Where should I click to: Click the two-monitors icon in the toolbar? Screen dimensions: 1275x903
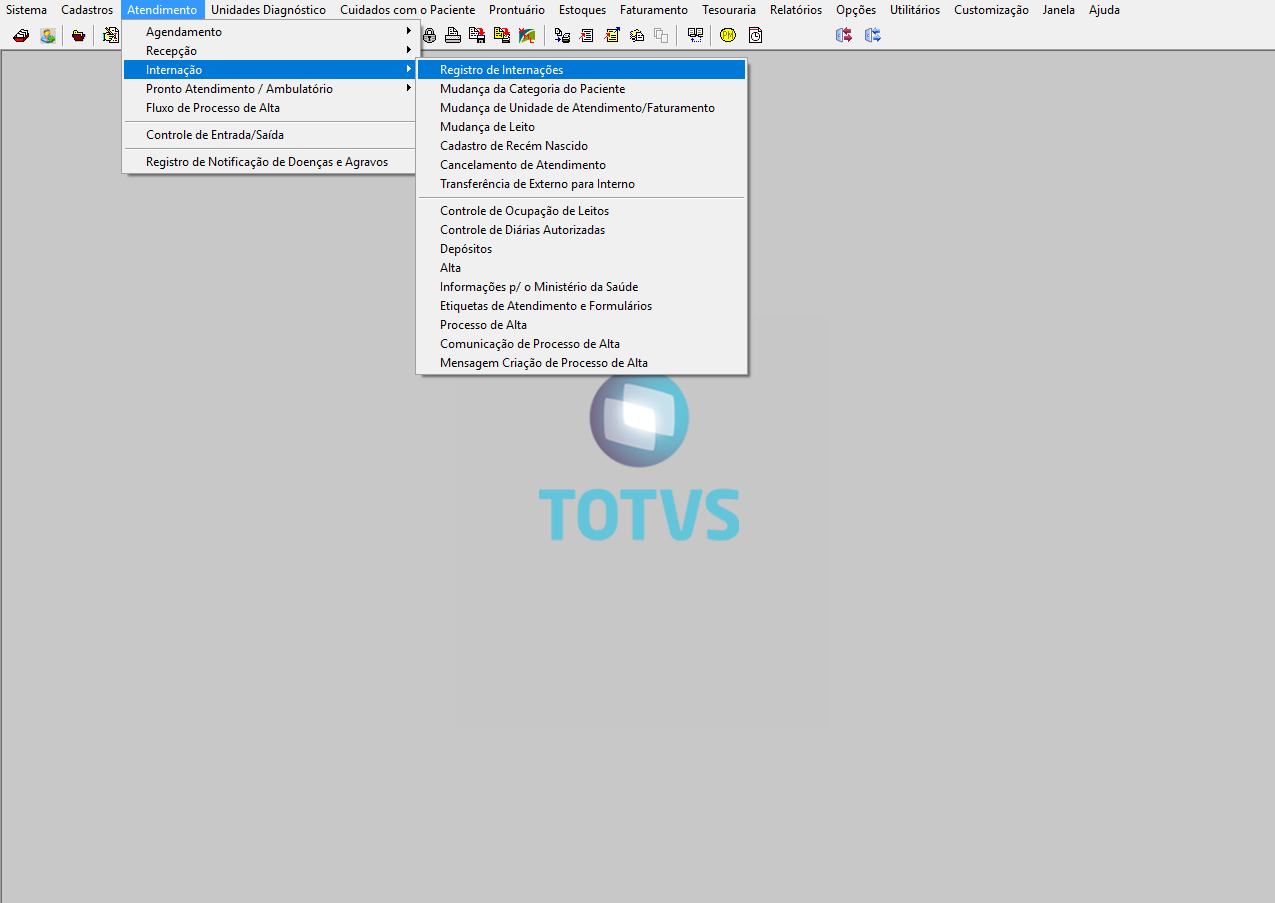click(x=695, y=35)
